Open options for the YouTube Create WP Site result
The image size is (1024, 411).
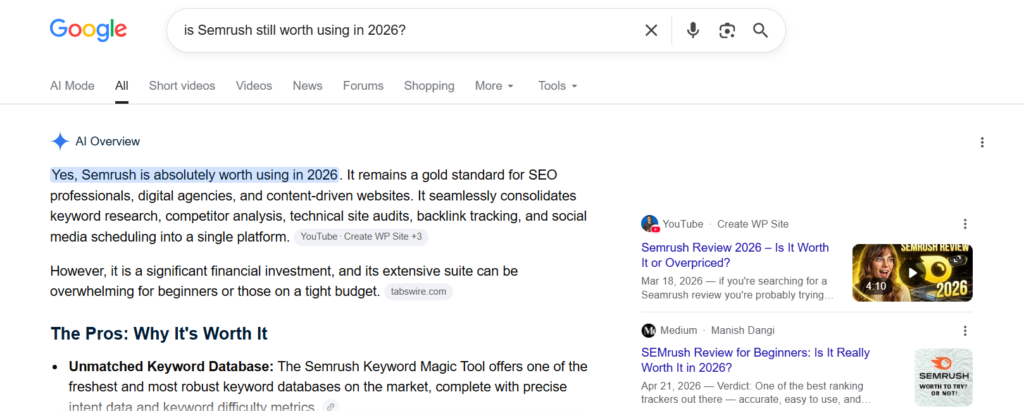click(x=965, y=224)
